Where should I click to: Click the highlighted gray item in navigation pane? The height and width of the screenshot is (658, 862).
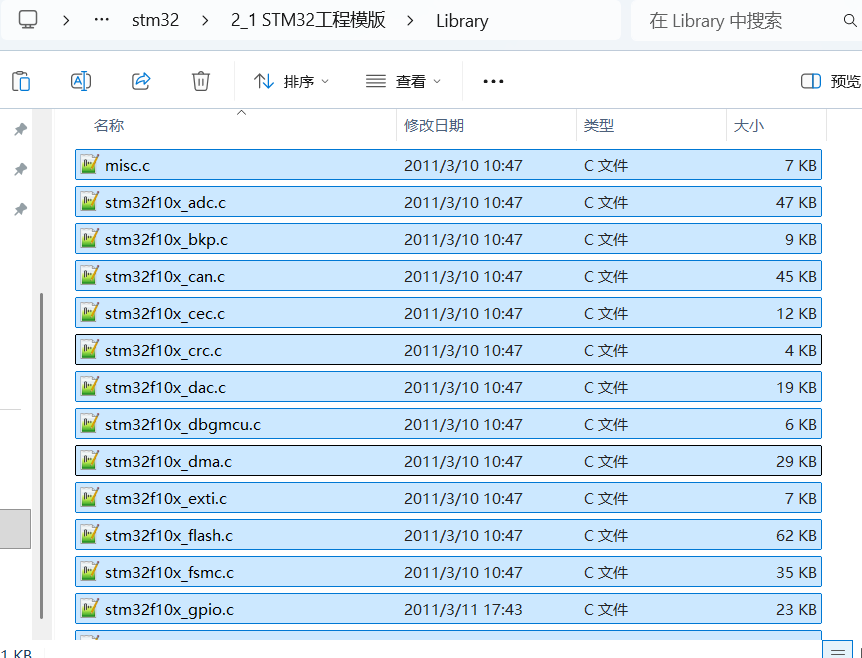pyautogui.click(x=15, y=528)
